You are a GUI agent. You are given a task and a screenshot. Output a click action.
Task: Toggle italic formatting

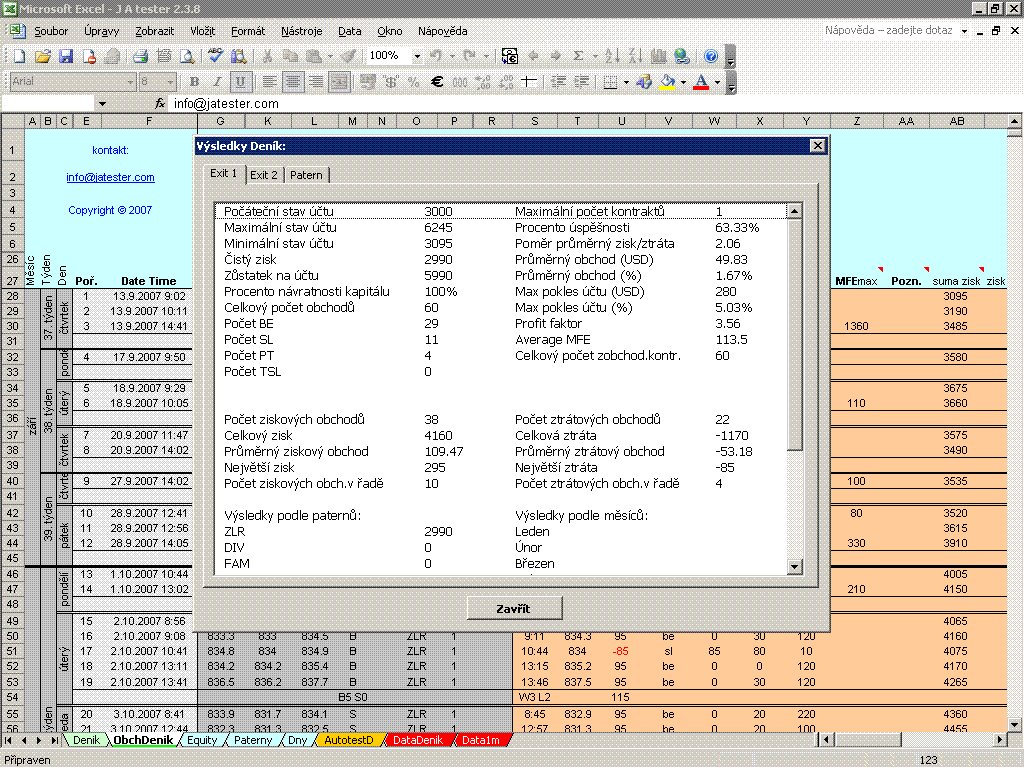[216, 82]
